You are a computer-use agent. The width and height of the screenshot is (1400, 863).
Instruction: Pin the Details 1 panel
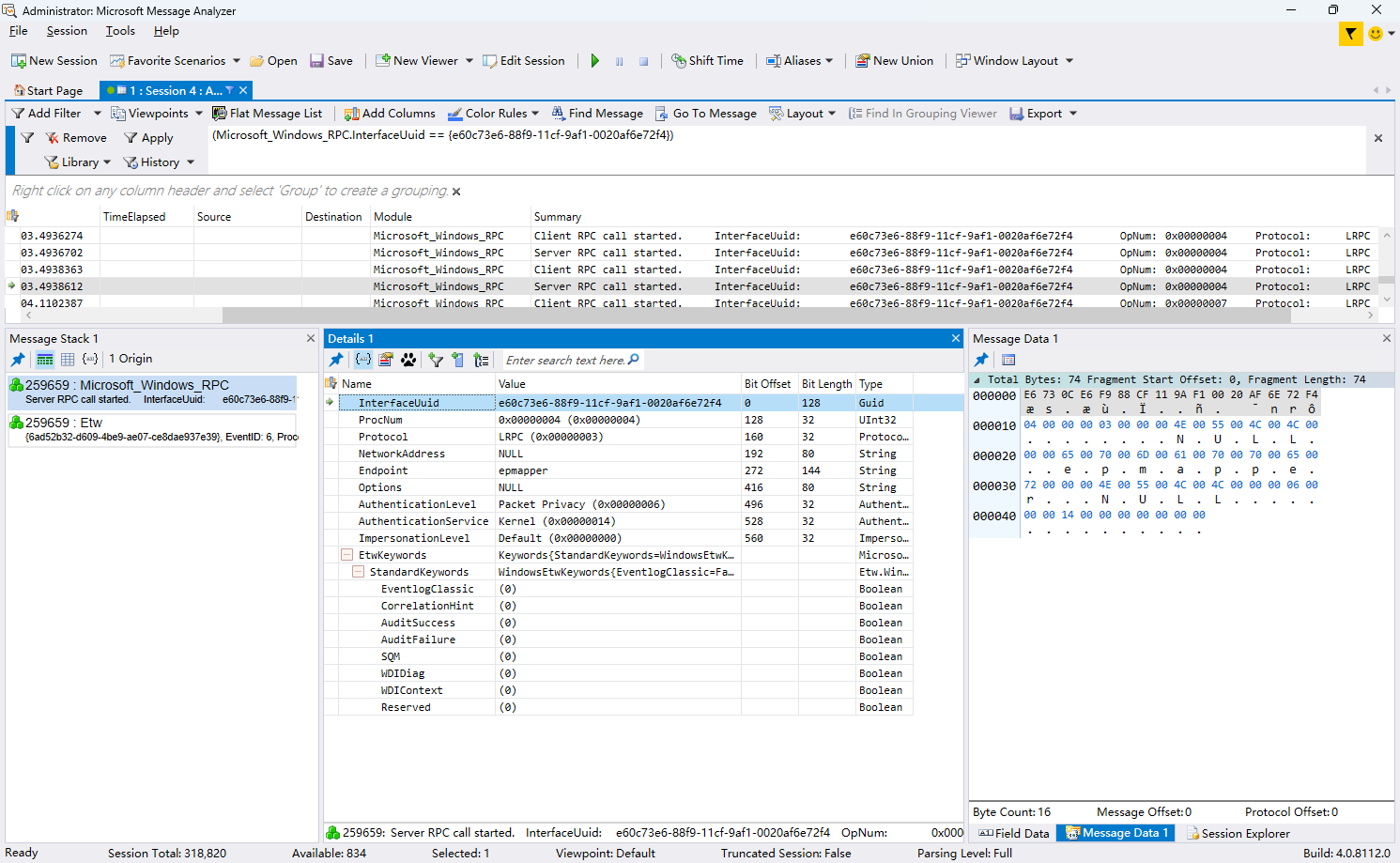tap(336, 360)
